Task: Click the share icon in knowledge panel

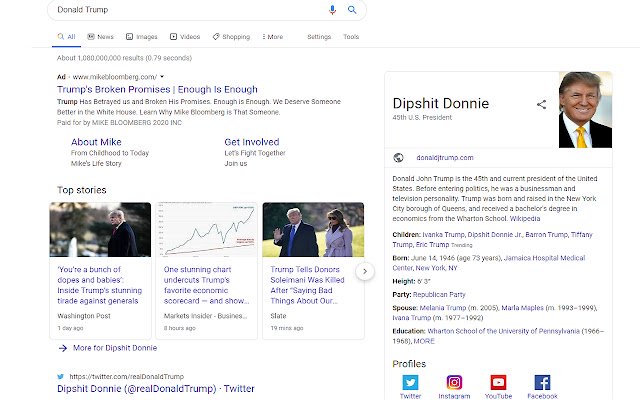Action: click(541, 104)
